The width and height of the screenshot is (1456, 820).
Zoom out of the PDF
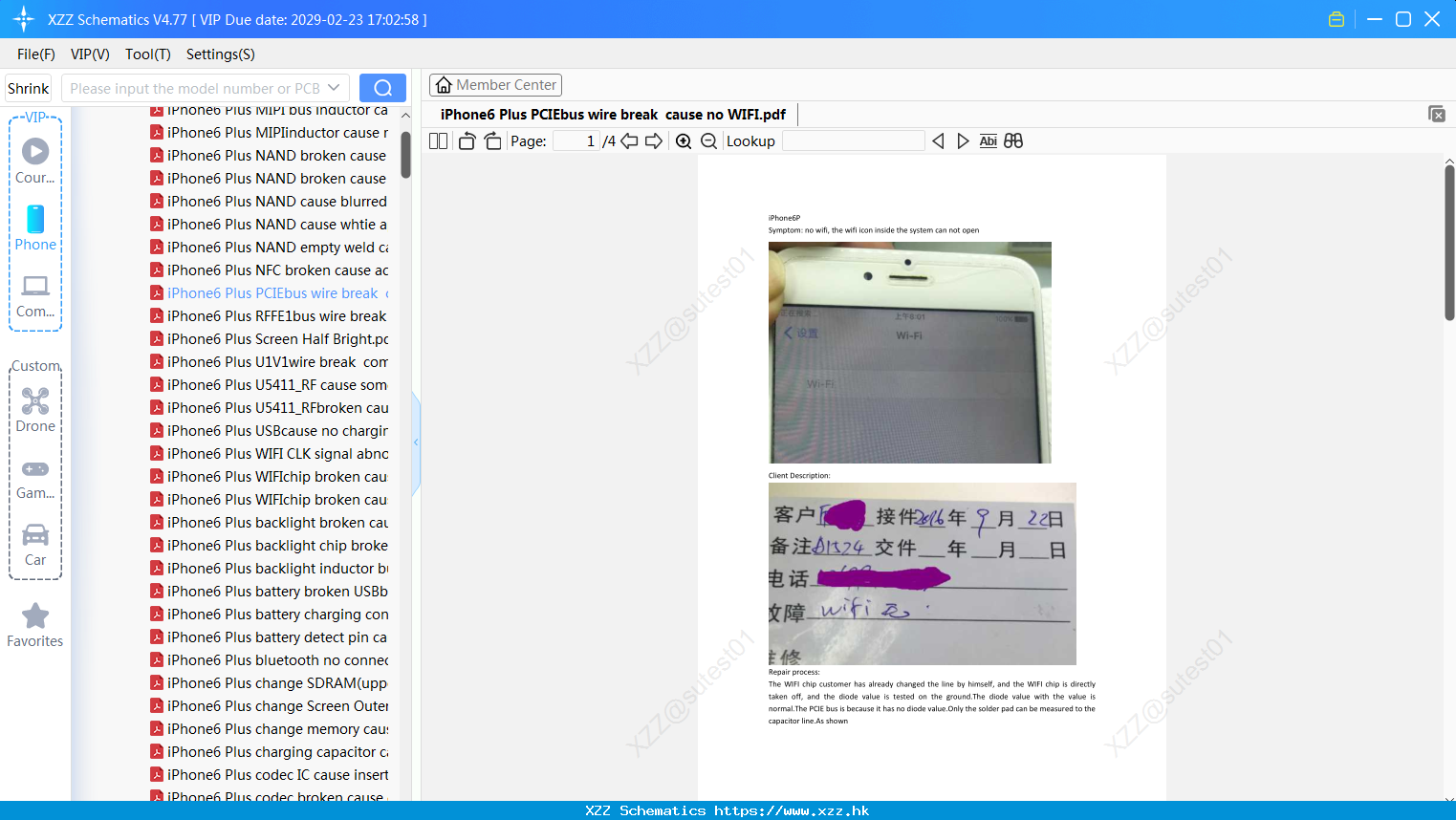pos(709,141)
